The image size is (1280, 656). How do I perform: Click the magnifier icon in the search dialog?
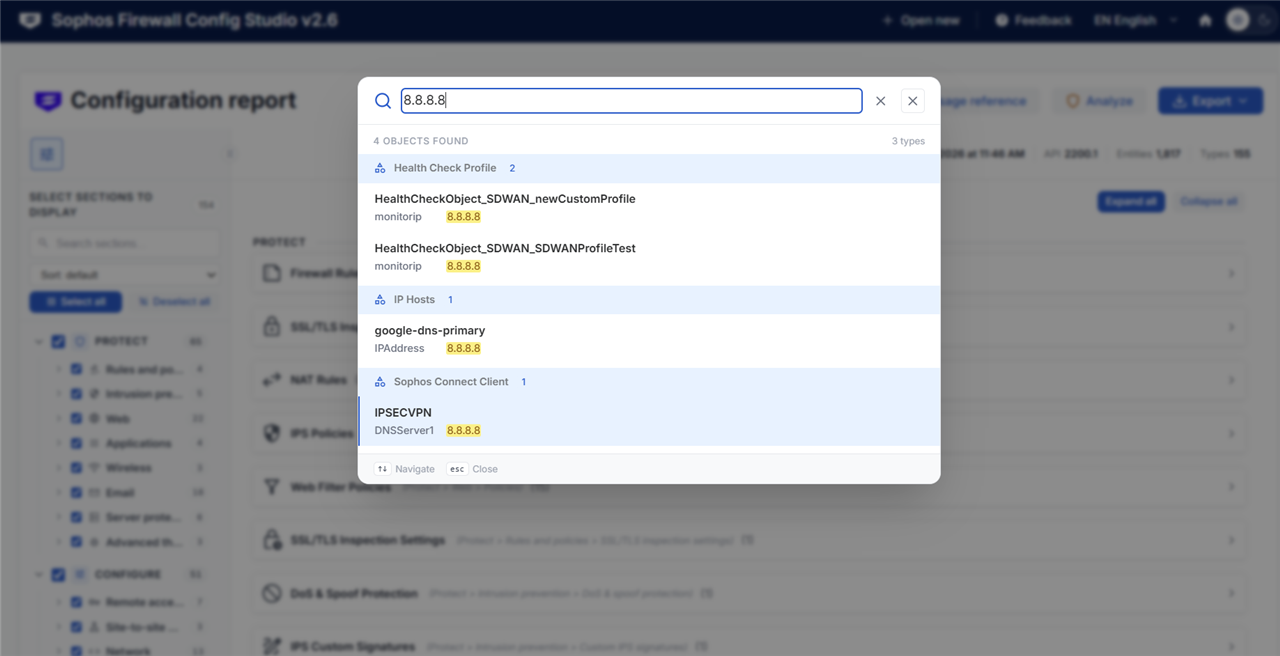coord(383,101)
